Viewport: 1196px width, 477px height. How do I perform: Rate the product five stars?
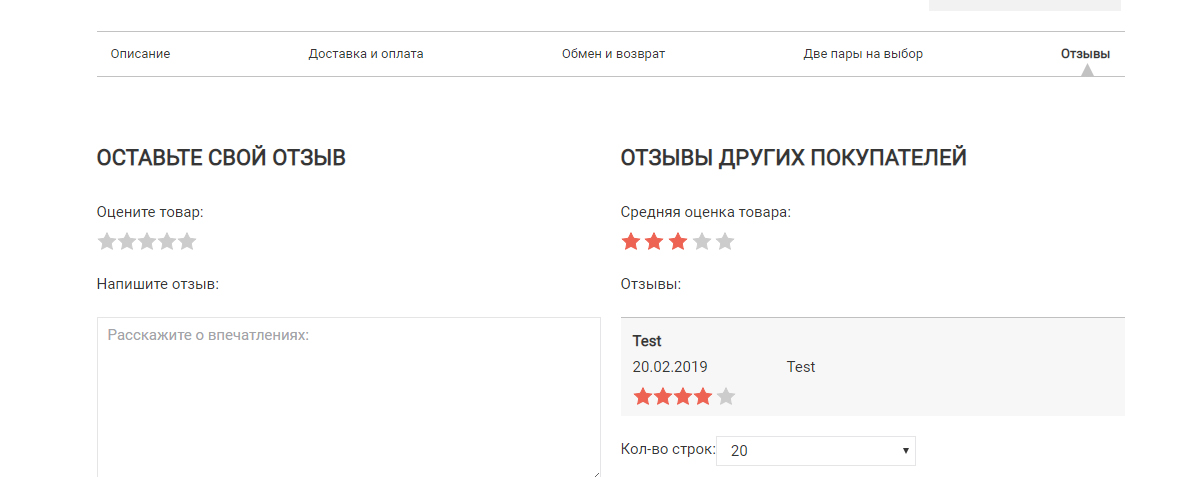coord(187,242)
